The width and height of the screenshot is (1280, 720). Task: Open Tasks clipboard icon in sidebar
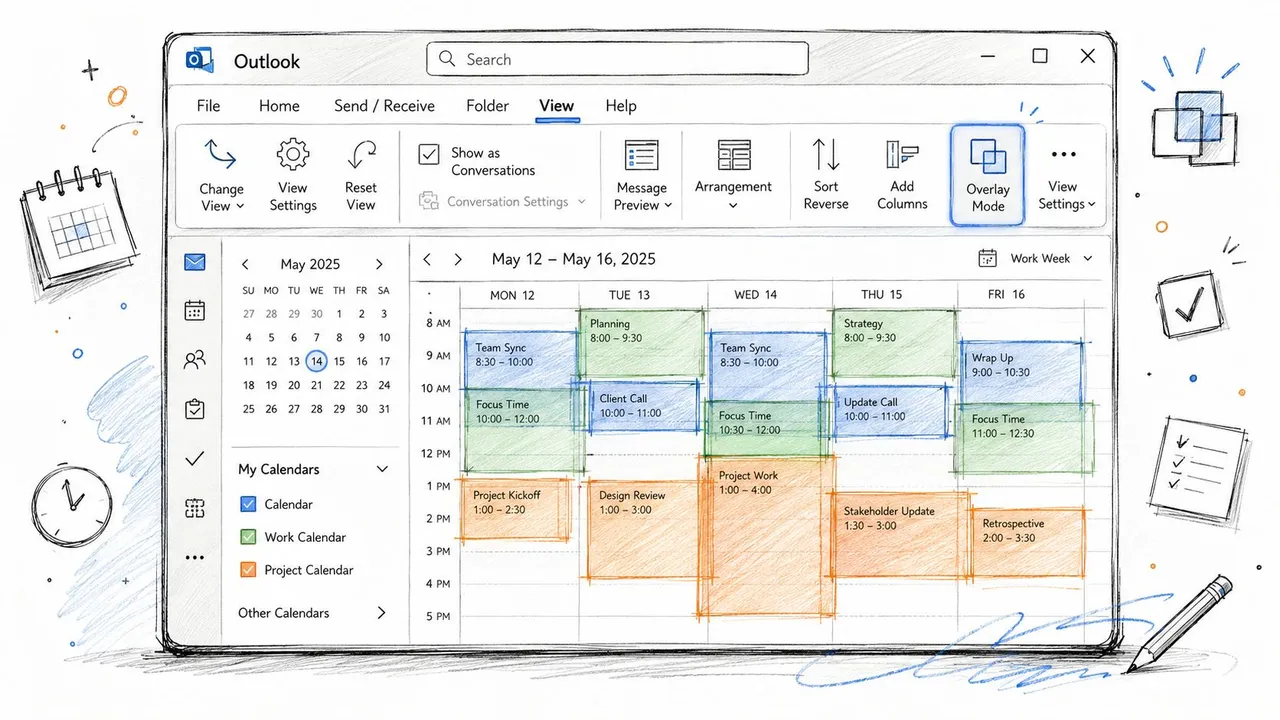[195, 408]
